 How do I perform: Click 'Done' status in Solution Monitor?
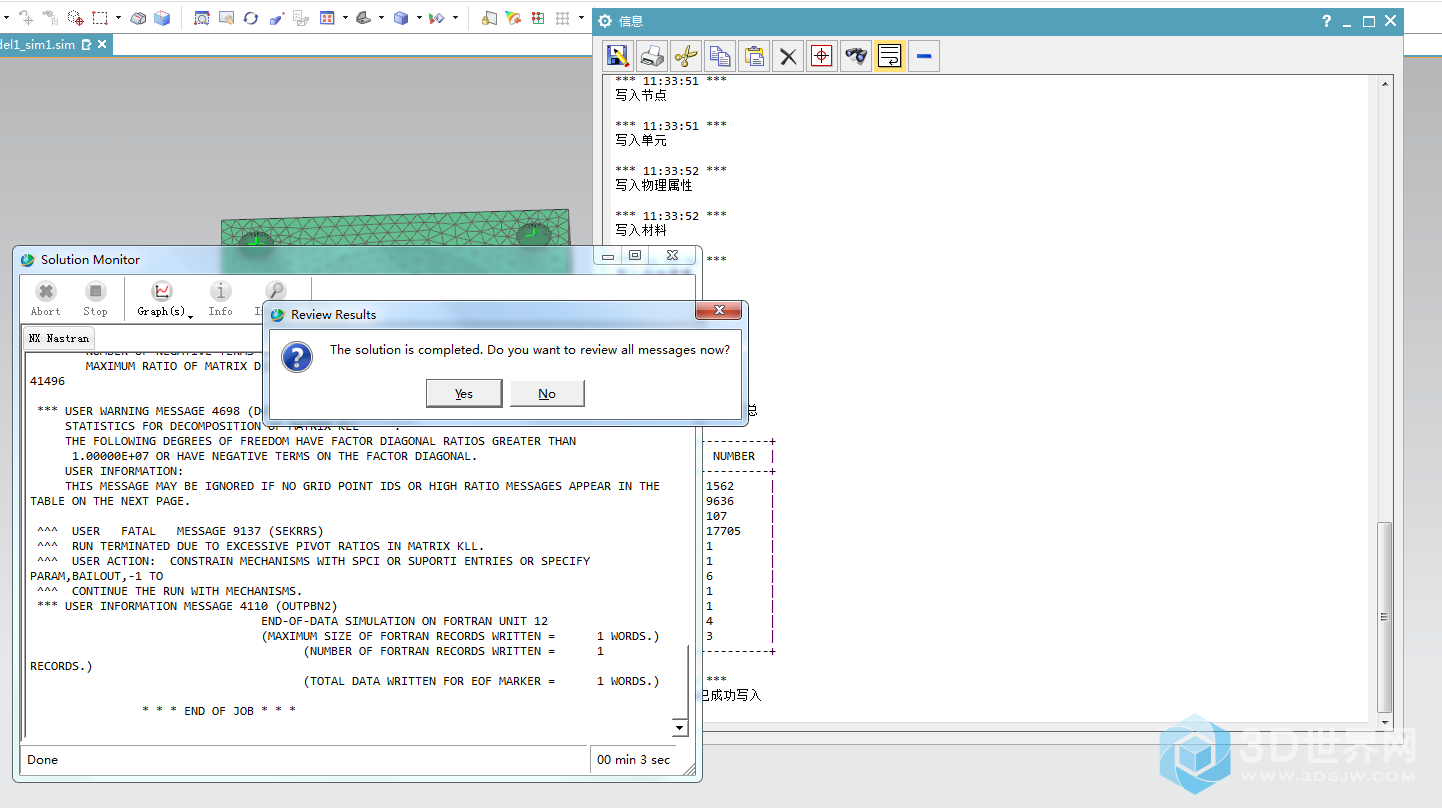coord(43,760)
